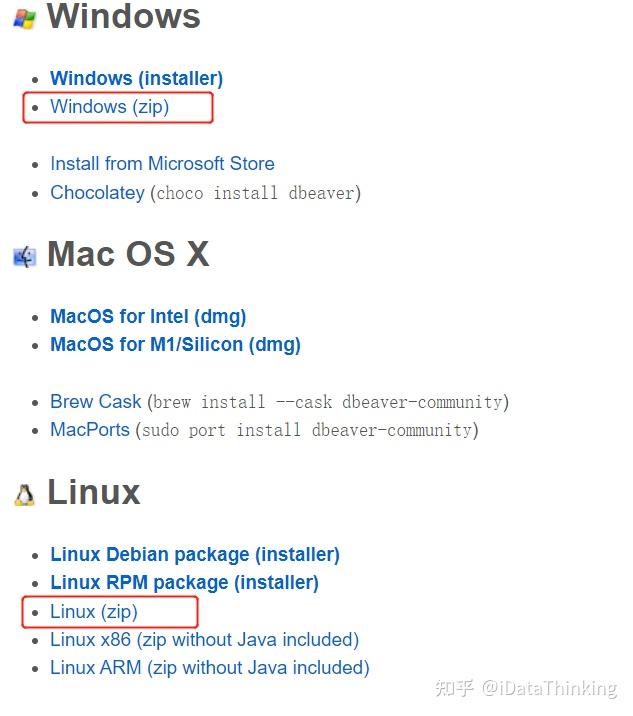The image size is (633, 716).
Task: Click the Mac OS X section heading
Action: coord(128,254)
